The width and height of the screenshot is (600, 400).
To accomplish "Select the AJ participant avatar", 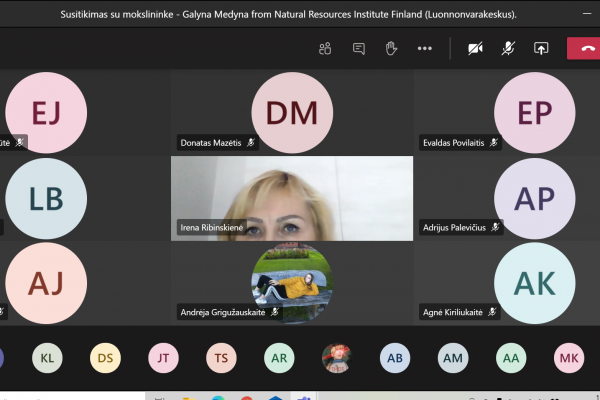I will pos(46,283).
